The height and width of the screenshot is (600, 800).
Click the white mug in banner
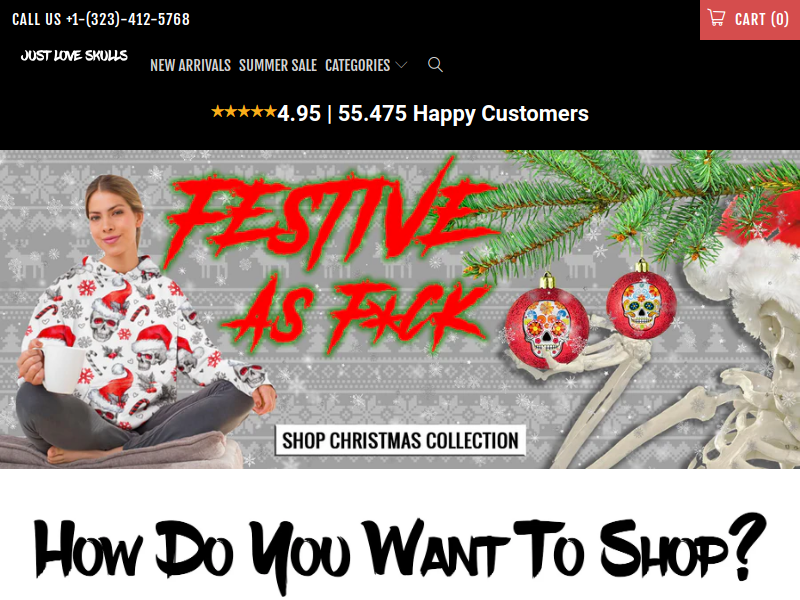click(59, 367)
